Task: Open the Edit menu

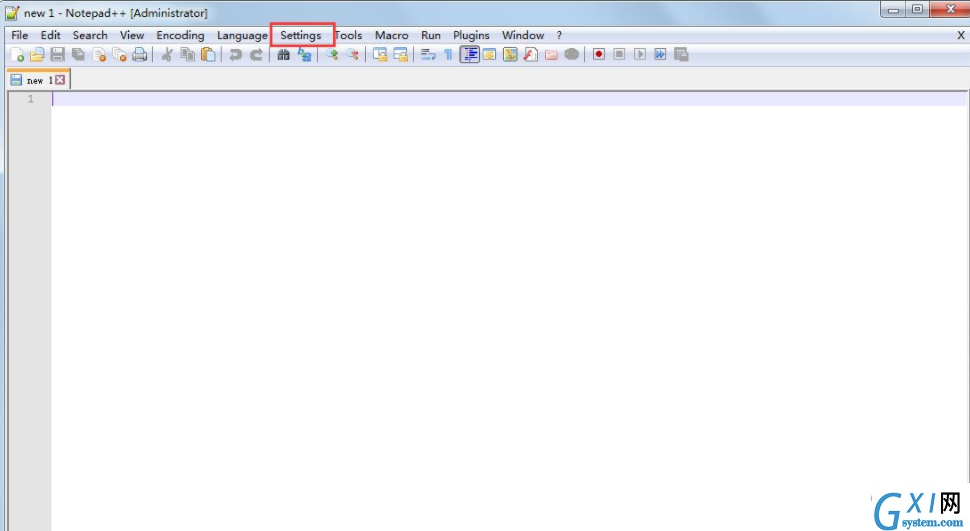Action: click(x=51, y=35)
